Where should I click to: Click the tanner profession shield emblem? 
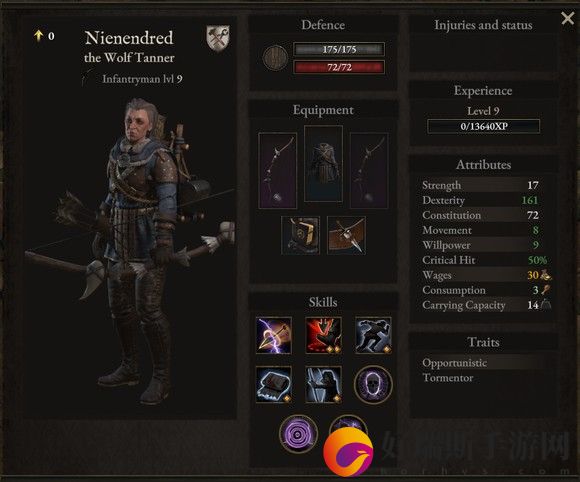(218, 38)
